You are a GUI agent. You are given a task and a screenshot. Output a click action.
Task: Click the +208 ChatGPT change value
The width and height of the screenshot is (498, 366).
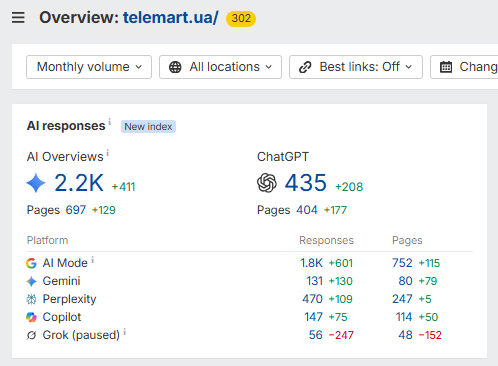pos(349,187)
